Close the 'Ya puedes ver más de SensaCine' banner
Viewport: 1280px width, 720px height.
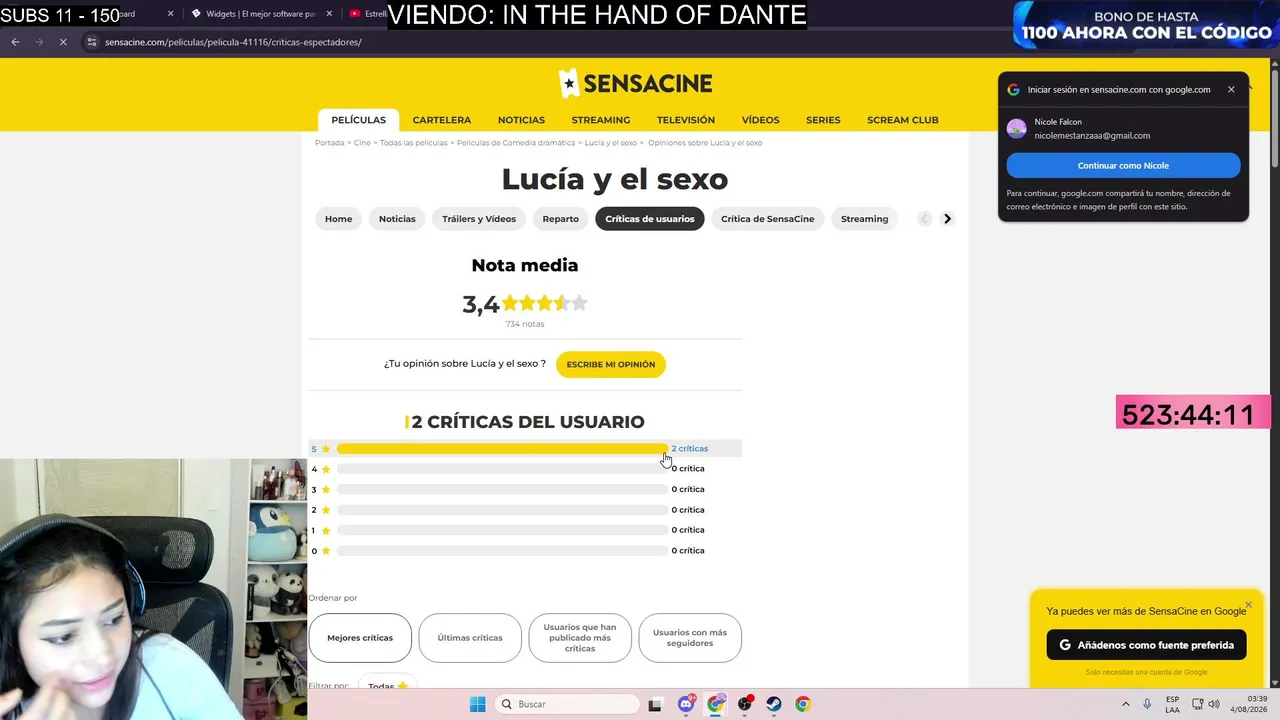[1248, 605]
